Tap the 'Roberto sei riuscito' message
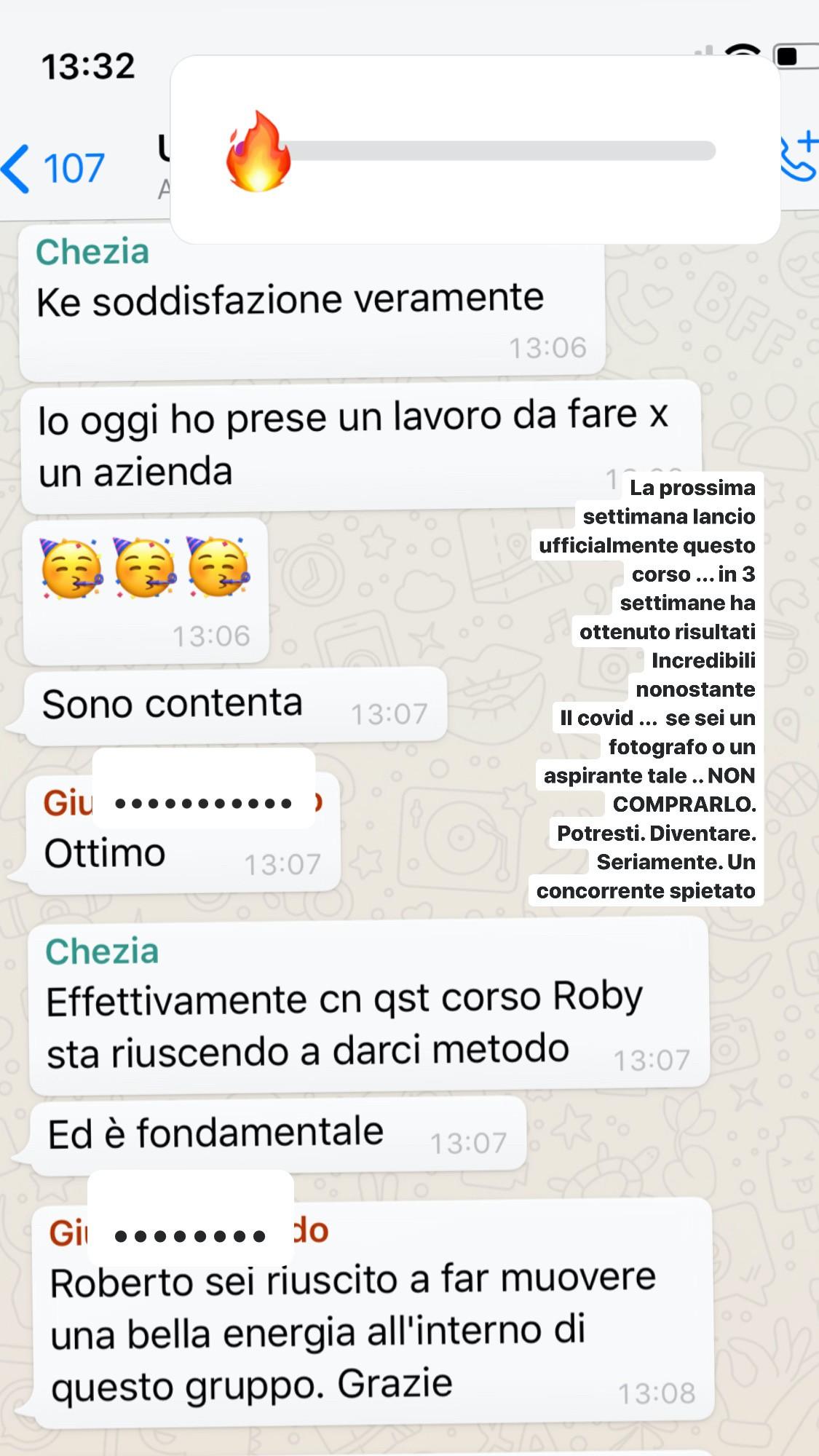The image size is (819, 1456). [373, 1312]
